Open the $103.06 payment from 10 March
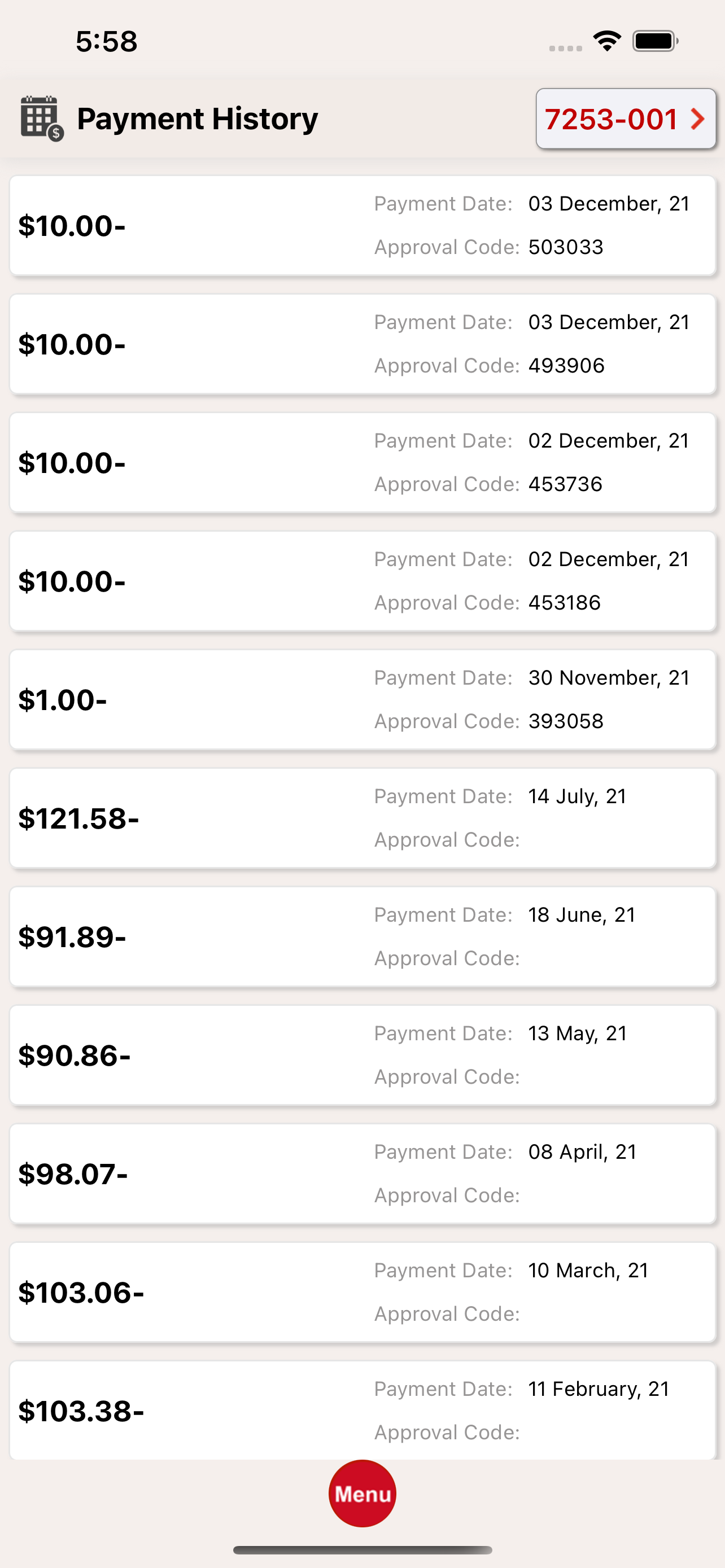The width and height of the screenshot is (725, 1568). pos(362,1292)
